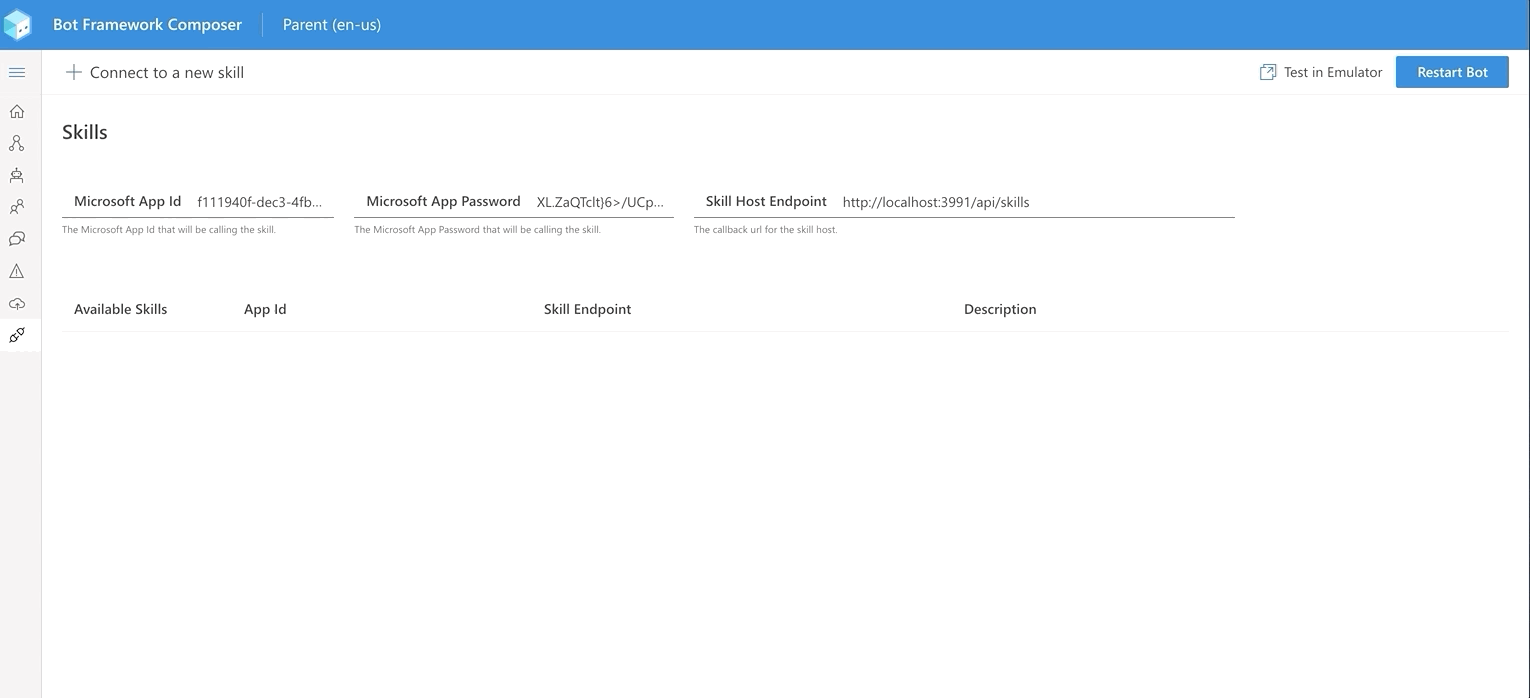Click the App Id column header

point(265,309)
